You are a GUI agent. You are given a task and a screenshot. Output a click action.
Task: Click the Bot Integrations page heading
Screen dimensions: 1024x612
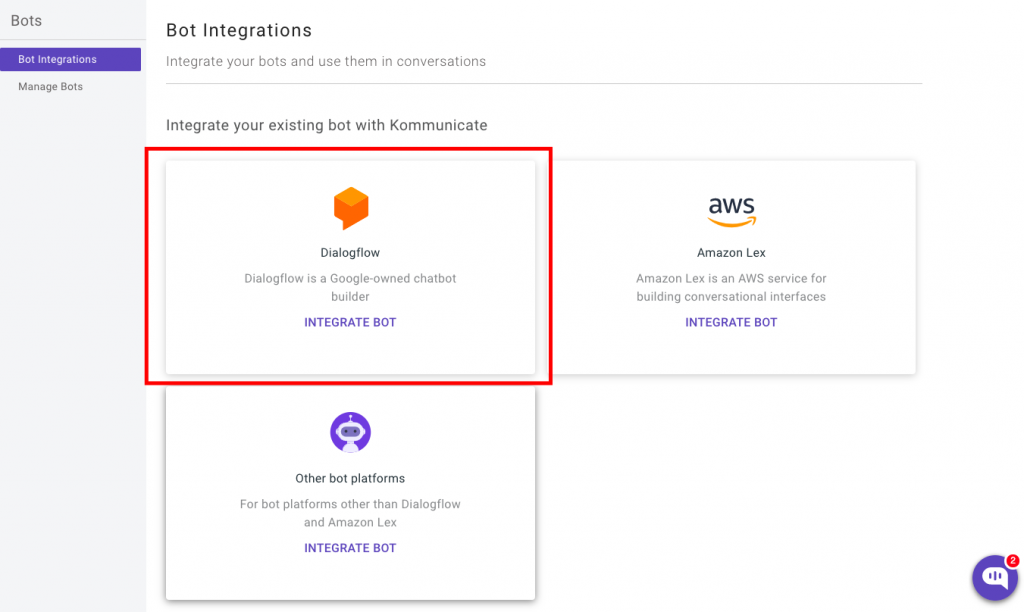point(239,31)
